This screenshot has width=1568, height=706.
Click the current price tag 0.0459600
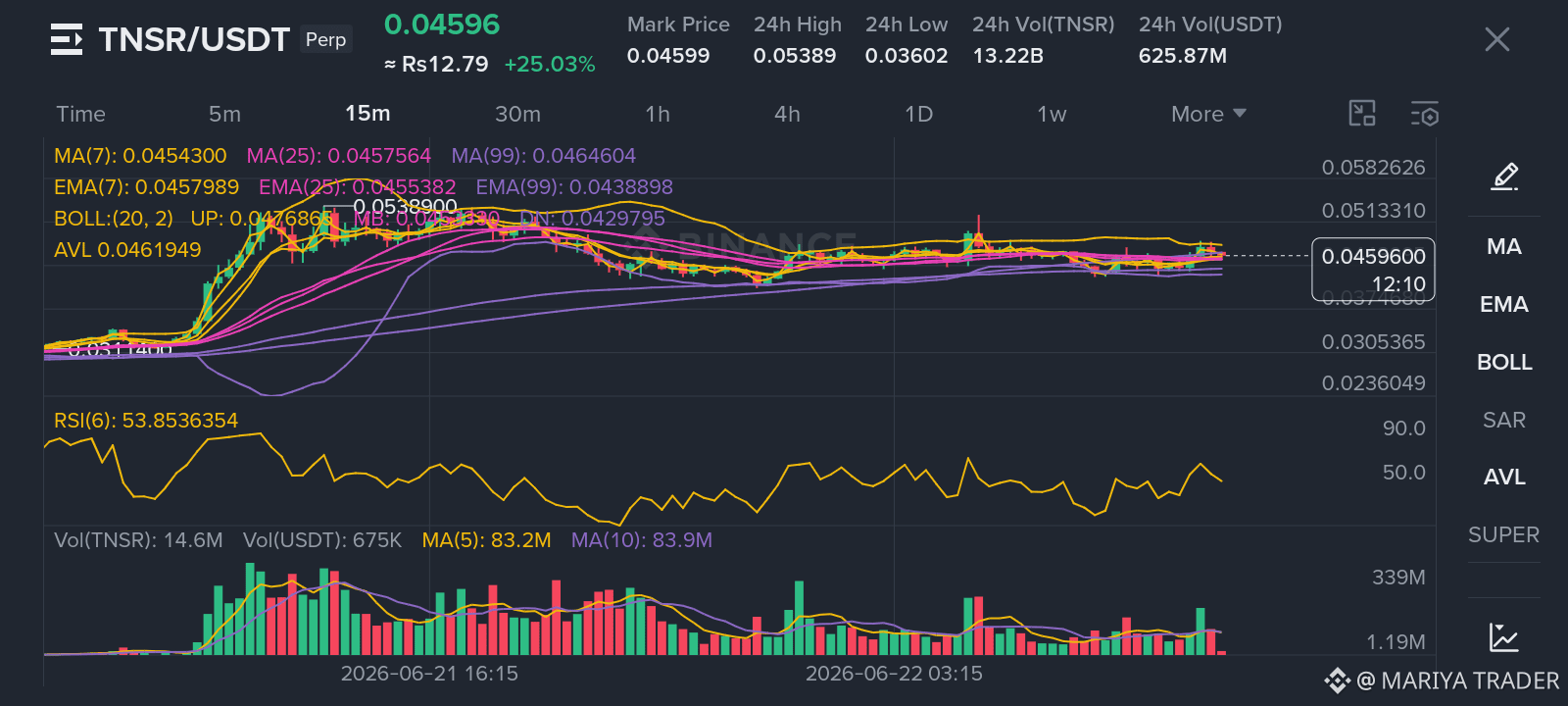click(x=1373, y=270)
